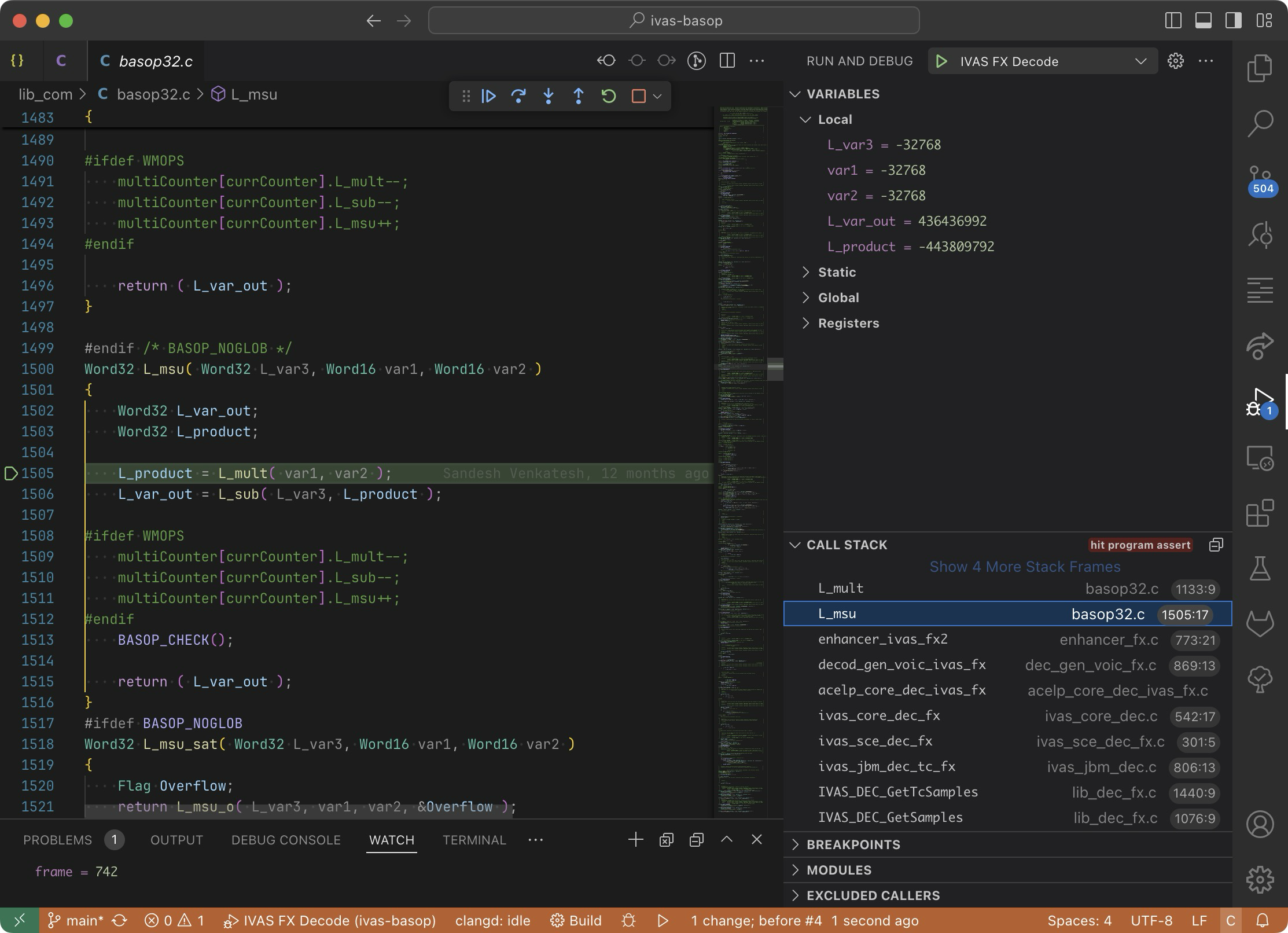Screen dimensions: 1288x933
Task: Restart the debug session
Action: click(x=608, y=96)
